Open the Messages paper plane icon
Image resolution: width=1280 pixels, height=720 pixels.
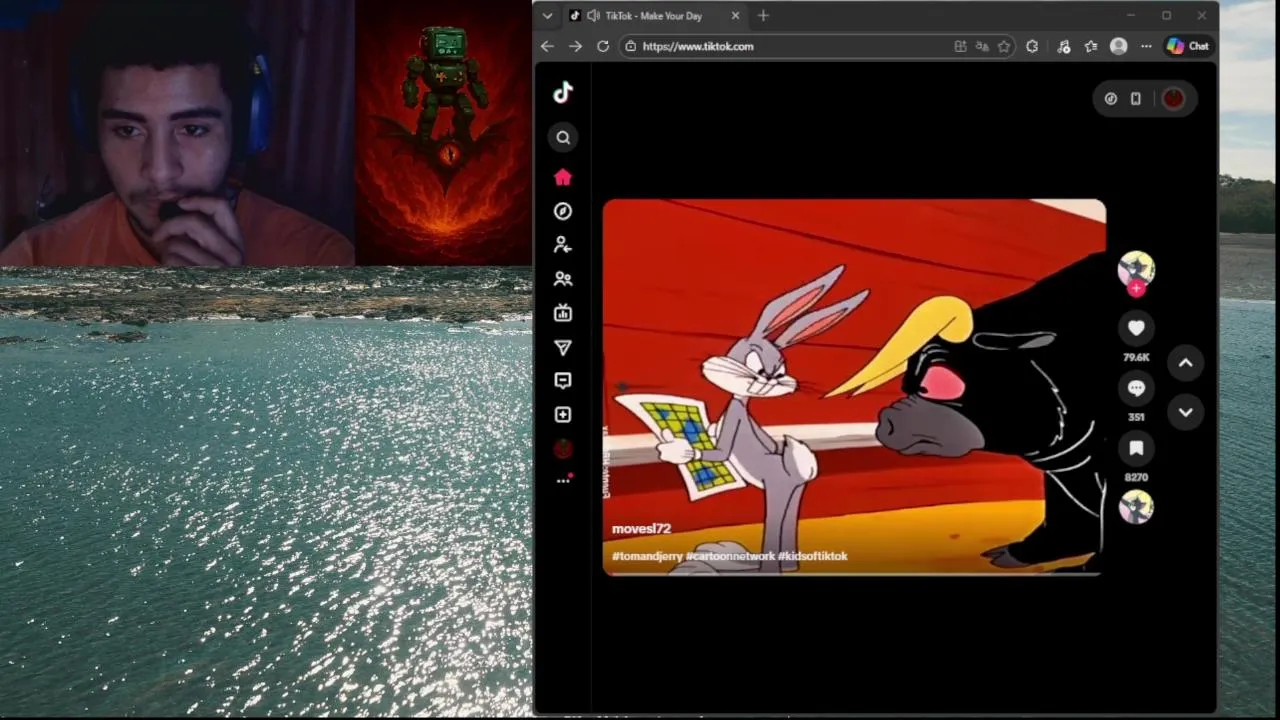point(563,347)
